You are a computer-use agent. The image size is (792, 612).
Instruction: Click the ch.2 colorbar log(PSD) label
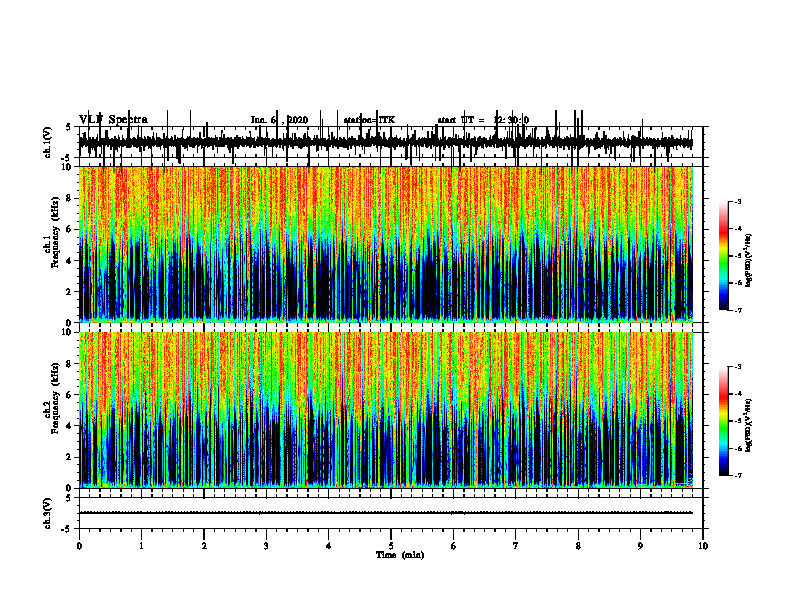[x=749, y=426]
